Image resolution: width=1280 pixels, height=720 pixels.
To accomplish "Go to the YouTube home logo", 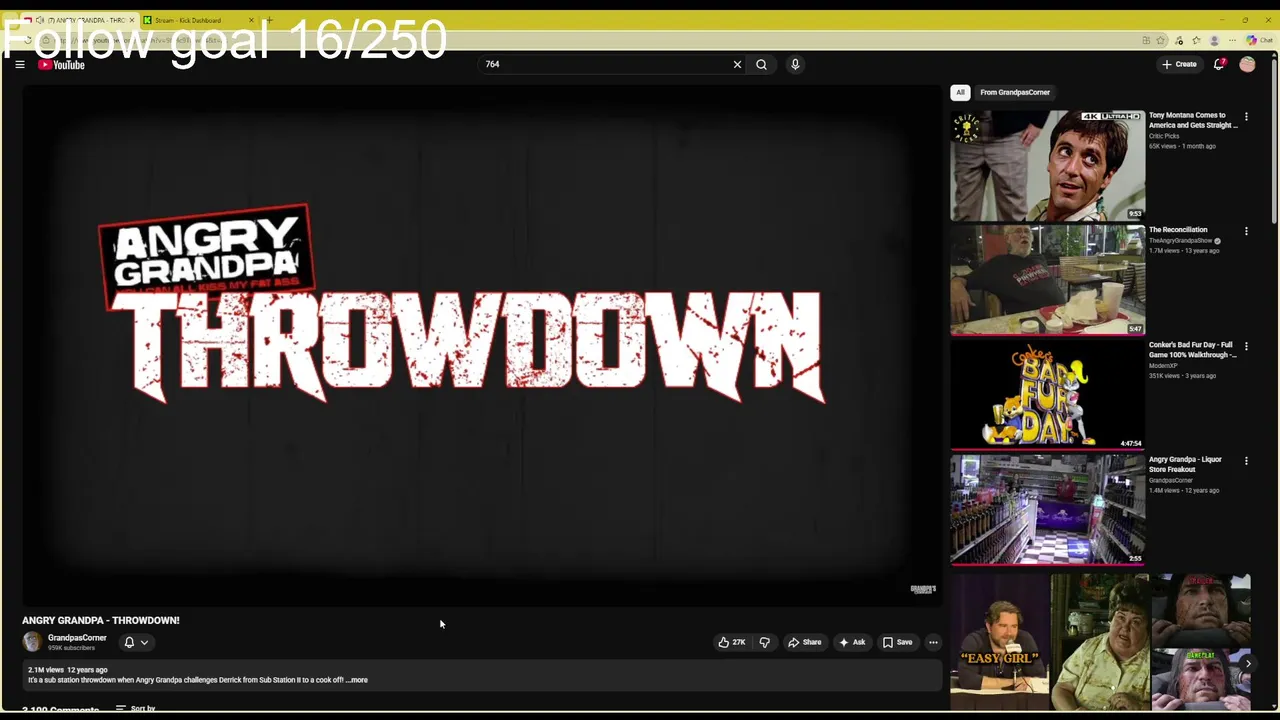I will pyautogui.click(x=61, y=65).
